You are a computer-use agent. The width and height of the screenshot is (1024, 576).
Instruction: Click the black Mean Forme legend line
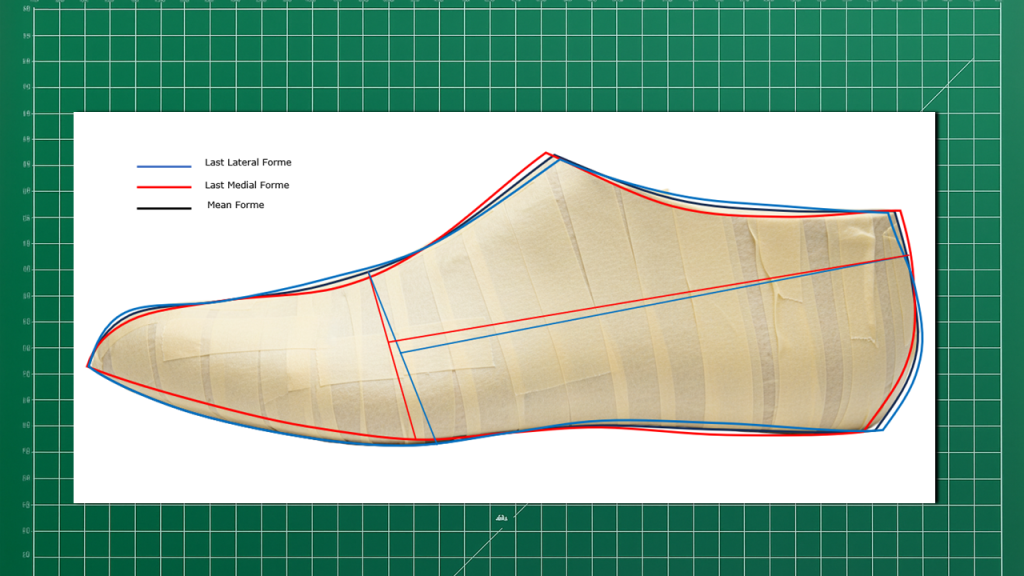pyautogui.click(x=164, y=208)
